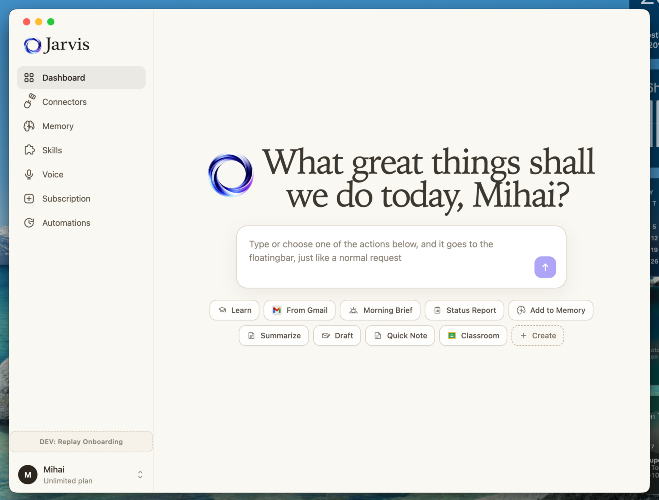The height and width of the screenshot is (500, 659).
Task: Click the sunrise icon on Morning Brief
Action: [353, 310]
